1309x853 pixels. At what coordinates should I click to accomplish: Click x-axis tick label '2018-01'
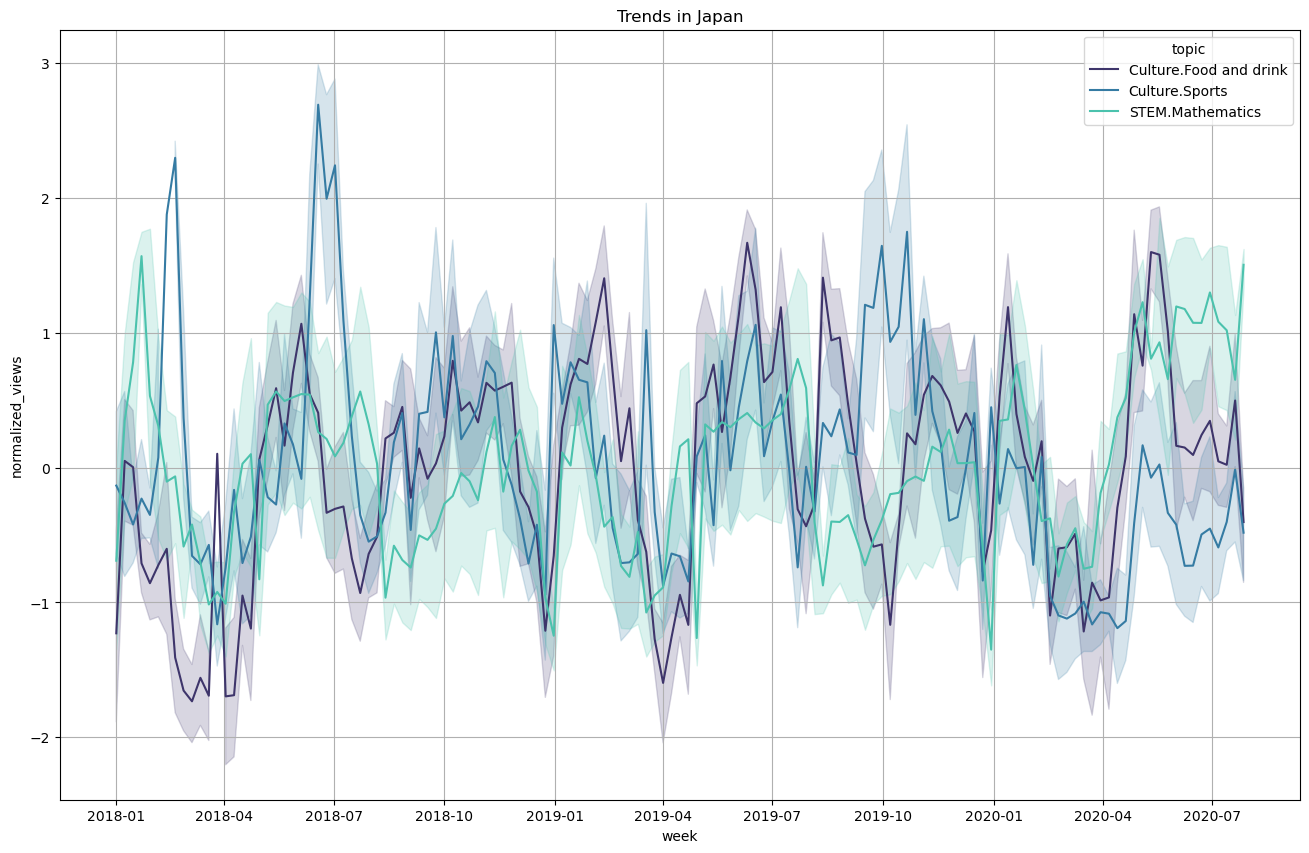coord(116,816)
